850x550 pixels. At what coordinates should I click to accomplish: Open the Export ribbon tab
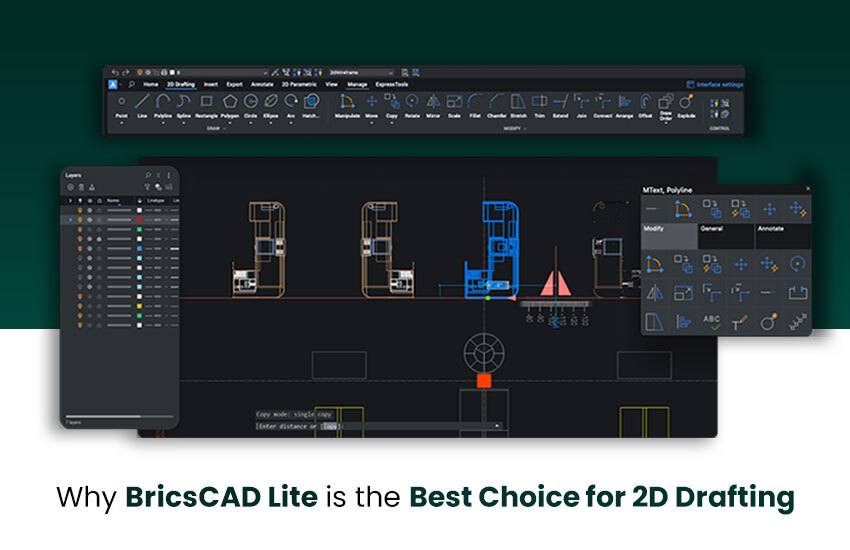point(234,85)
